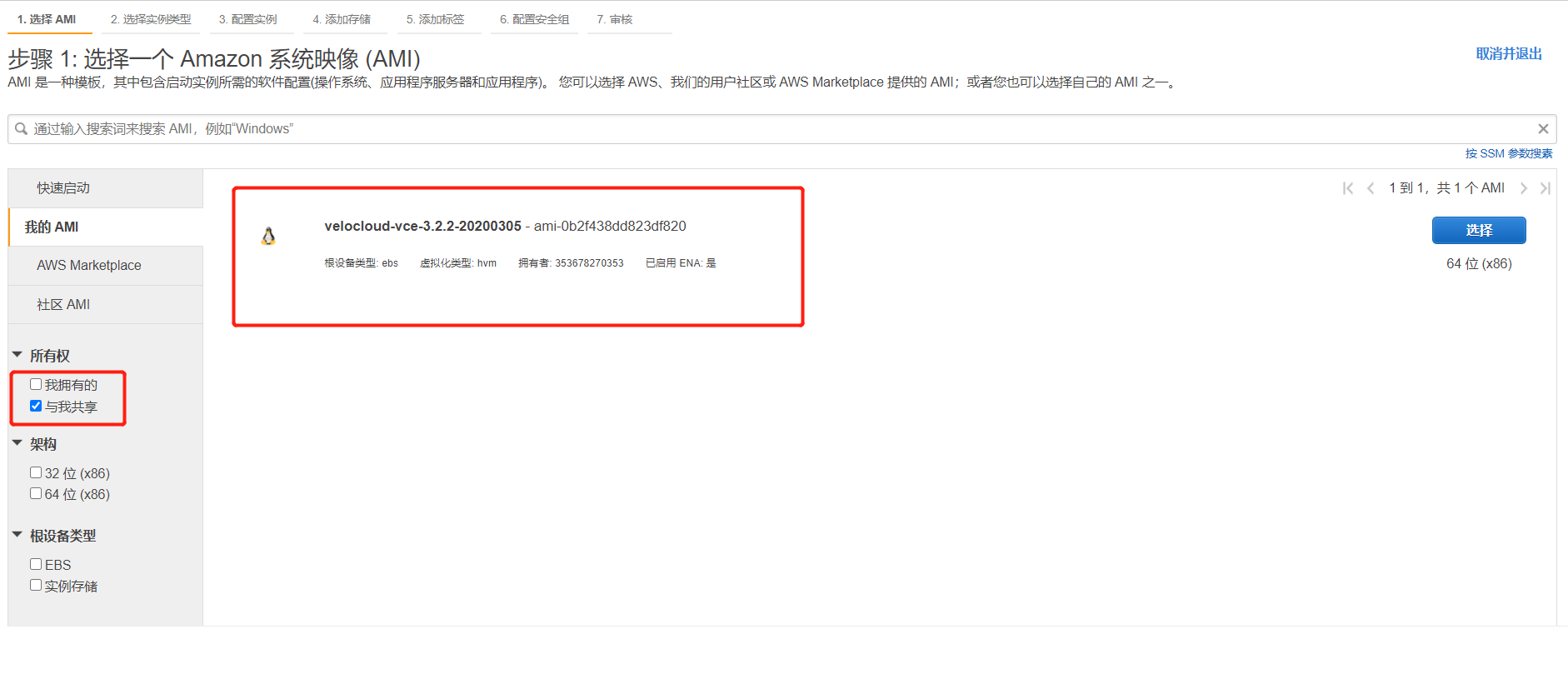Open step tab 6. 配置安全组
The height and width of the screenshot is (674, 1568).
coord(535,19)
